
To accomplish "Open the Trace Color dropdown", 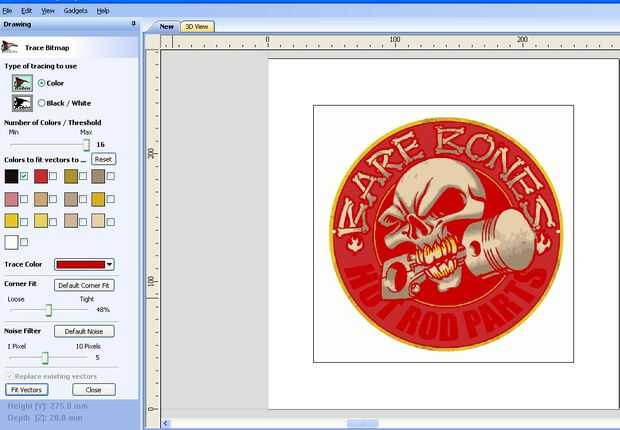I will click(x=110, y=264).
